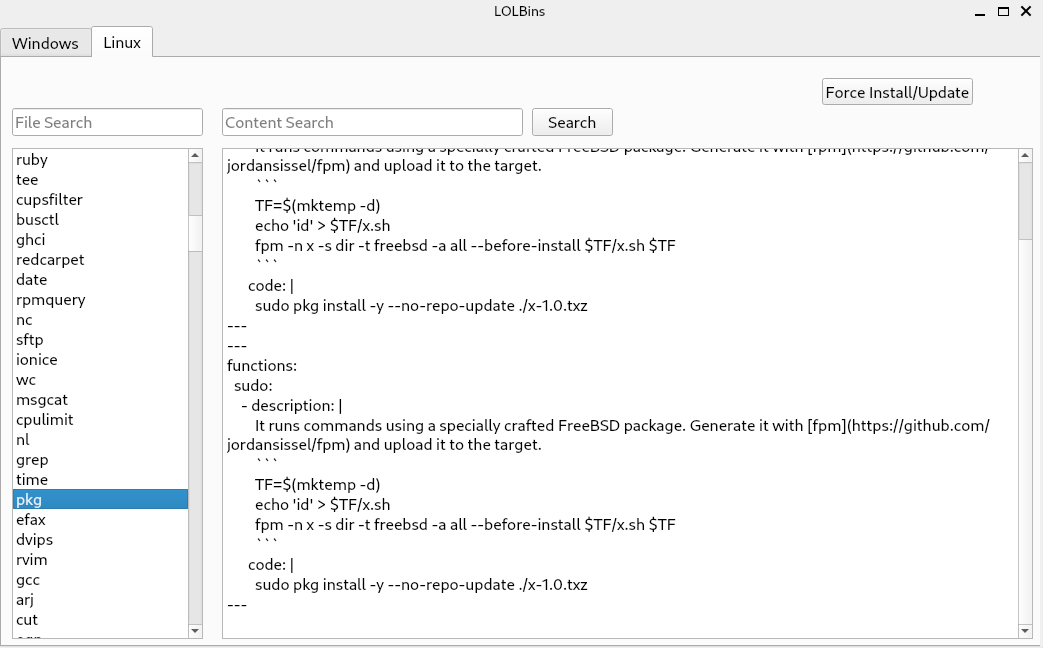
Task: Select sftp in the file list
Action: pyautogui.click(x=100, y=340)
